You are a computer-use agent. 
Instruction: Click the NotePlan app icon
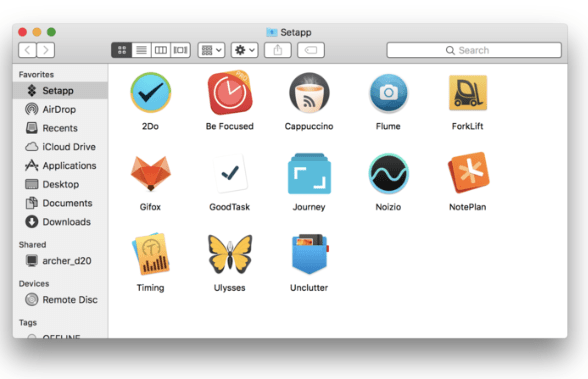point(468,173)
